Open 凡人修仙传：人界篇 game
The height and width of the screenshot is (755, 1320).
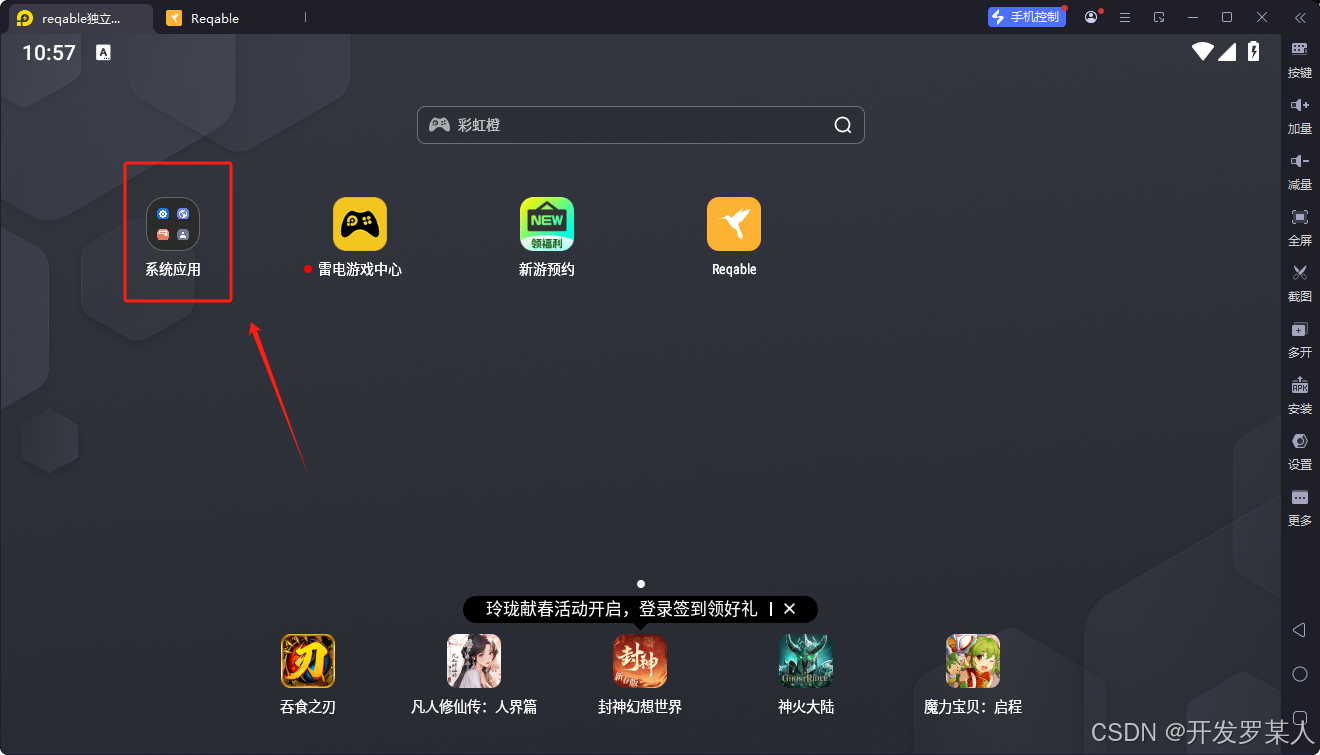click(x=474, y=661)
